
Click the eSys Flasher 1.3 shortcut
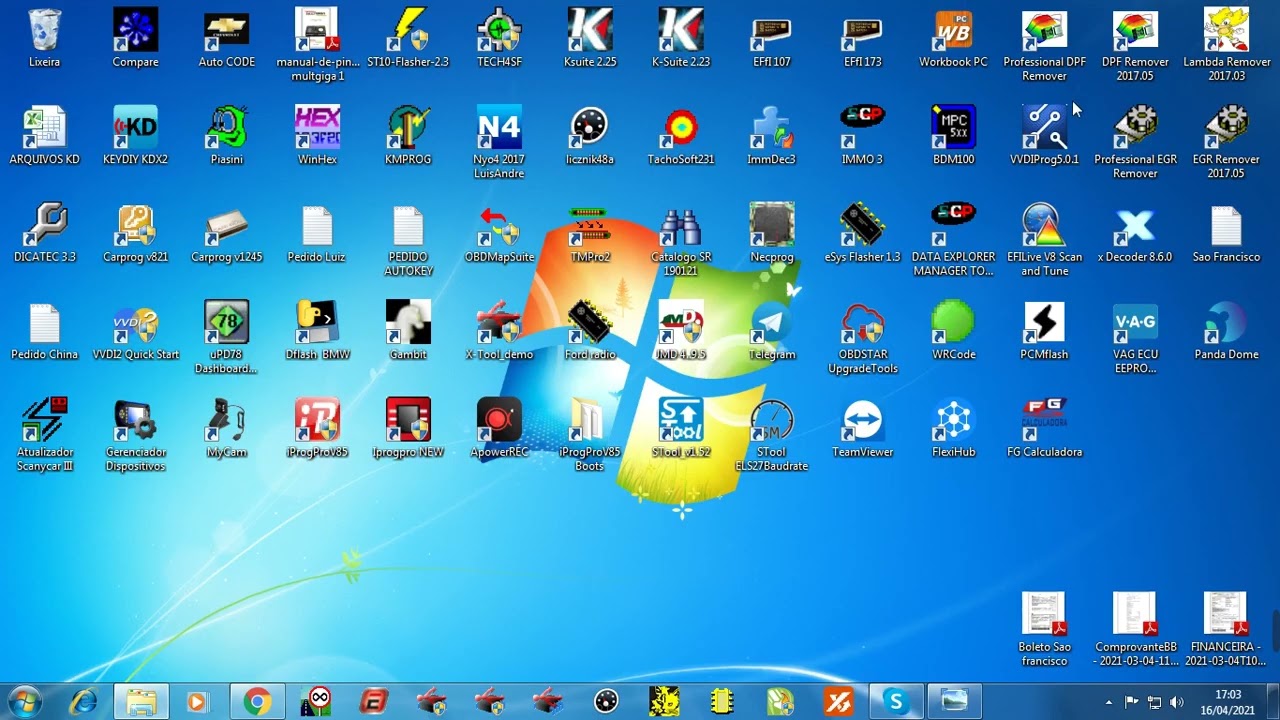pos(863,225)
